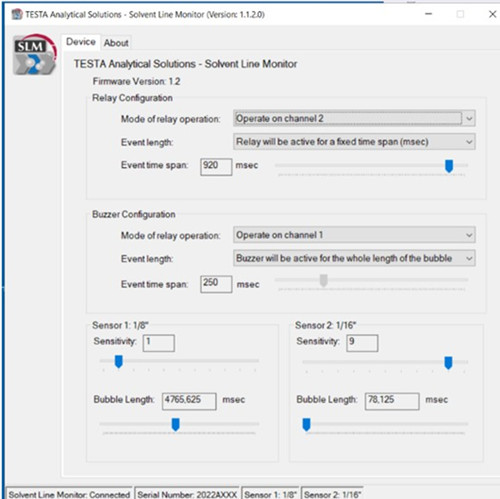The height and width of the screenshot is (499, 500).
Task: Click 'Sensor 2: 1/16"' group box label
Action: pos(326,325)
